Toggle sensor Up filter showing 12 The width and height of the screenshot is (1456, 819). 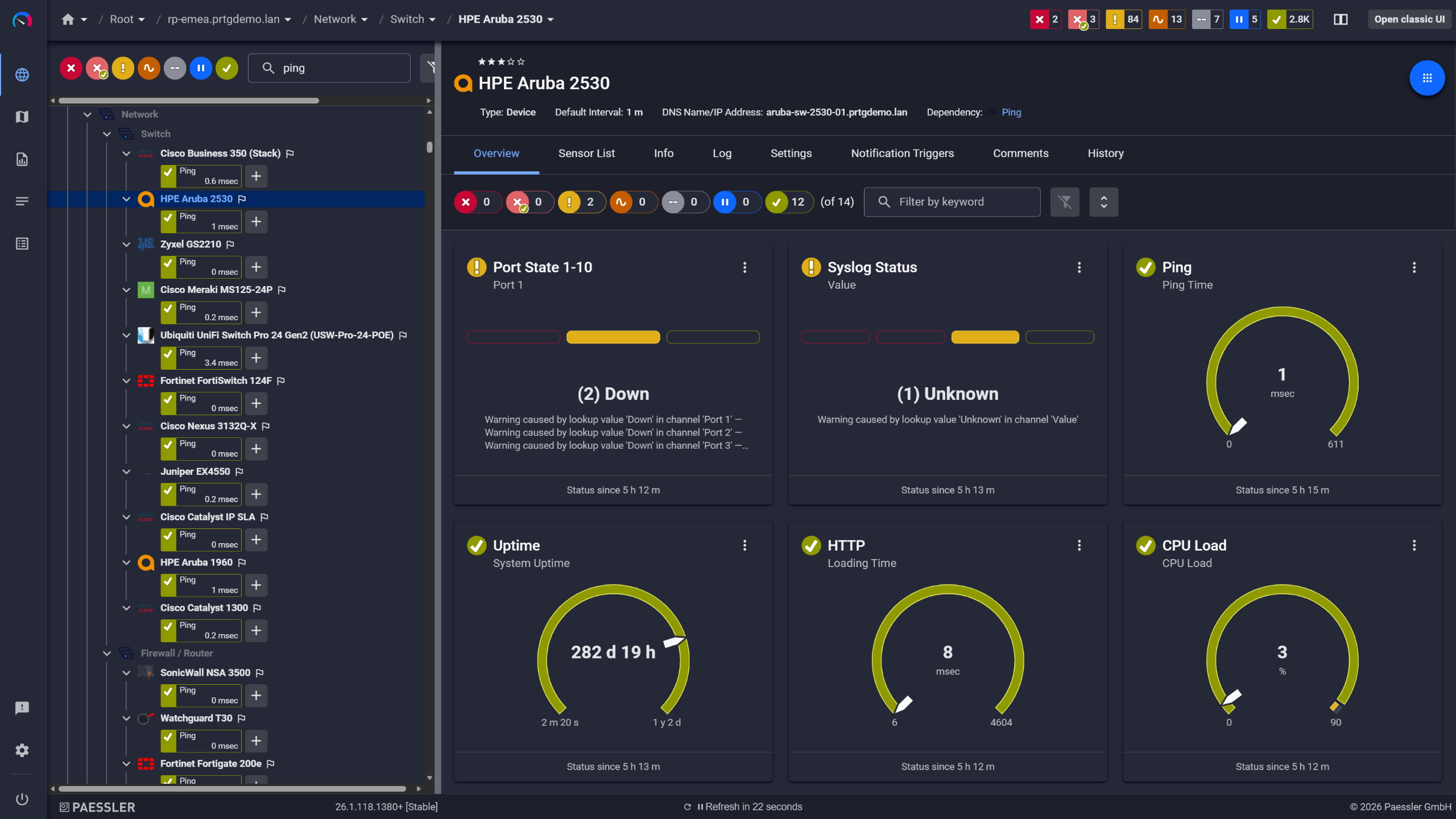coord(789,202)
